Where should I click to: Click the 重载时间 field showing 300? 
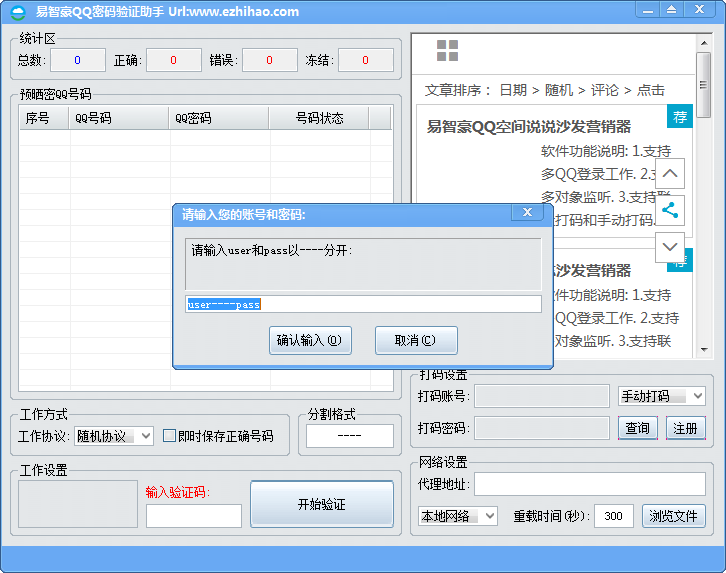pyautogui.click(x=613, y=516)
